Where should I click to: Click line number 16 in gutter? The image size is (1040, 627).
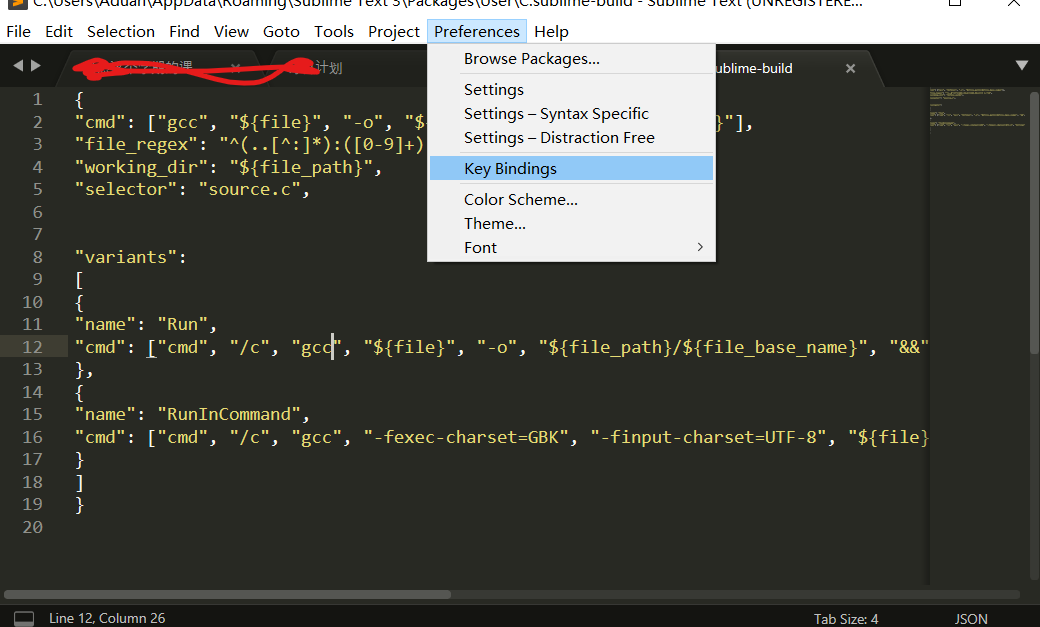(x=32, y=437)
